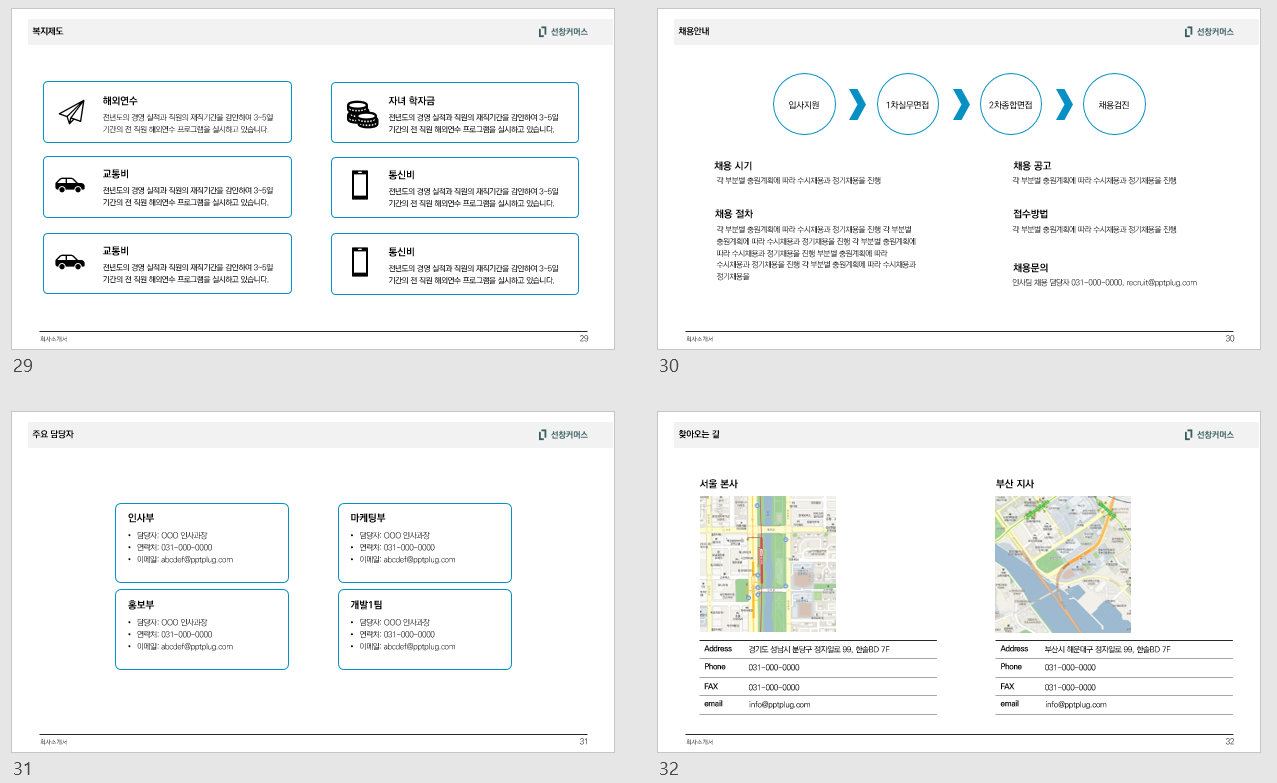Click the 선창커머스 logo on slide 29
This screenshot has height=783, width=1277.
point(563,32)
